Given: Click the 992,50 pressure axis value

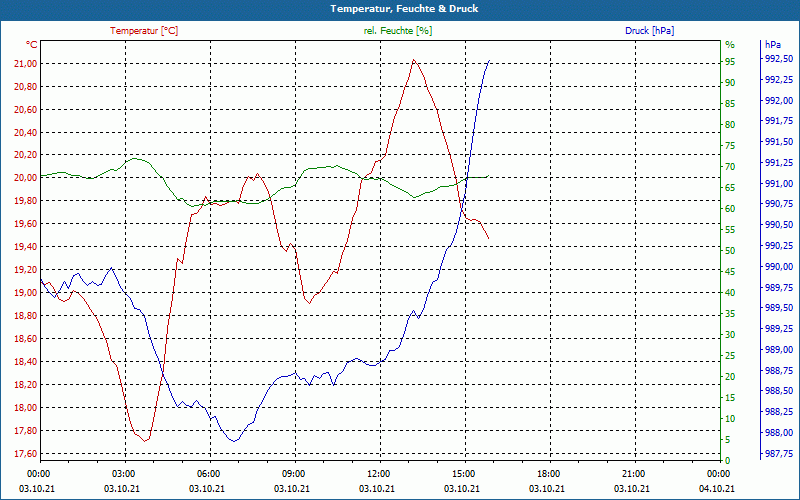Looking at the screenshot, I should [779, 59].
